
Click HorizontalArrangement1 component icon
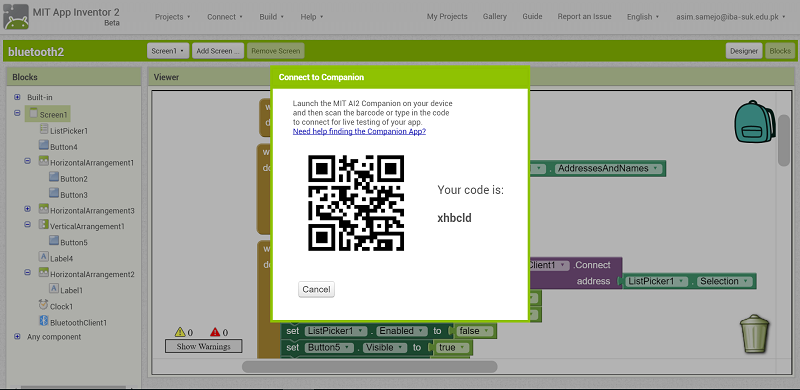(44, 161)
